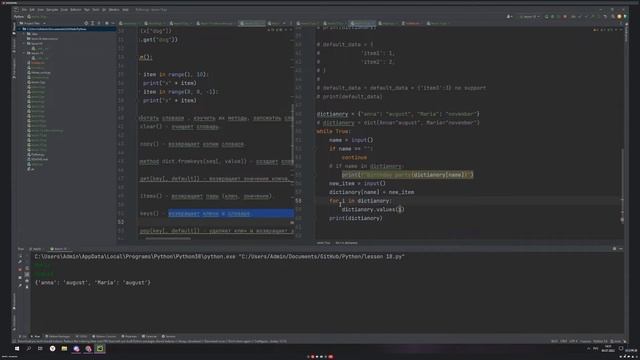Click the PyCharm icon in the taskbar
640x360 pixels.
(100, 349)
